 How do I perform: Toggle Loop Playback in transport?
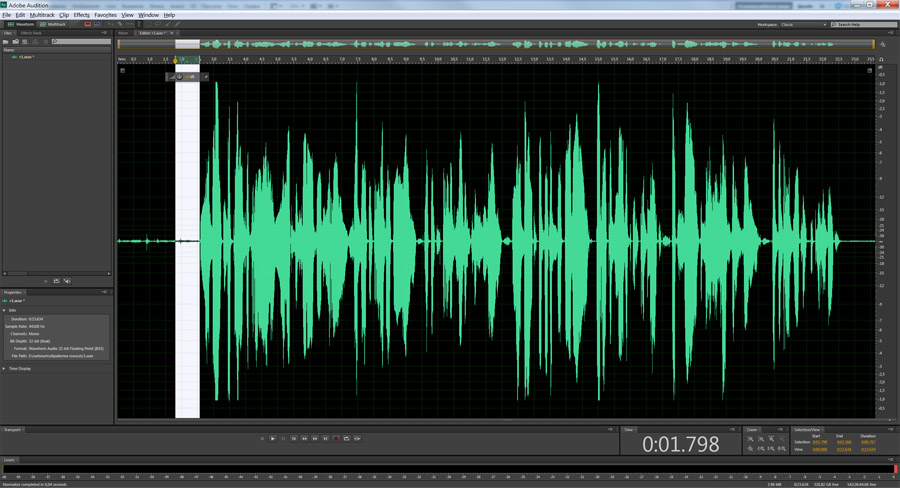346,439
